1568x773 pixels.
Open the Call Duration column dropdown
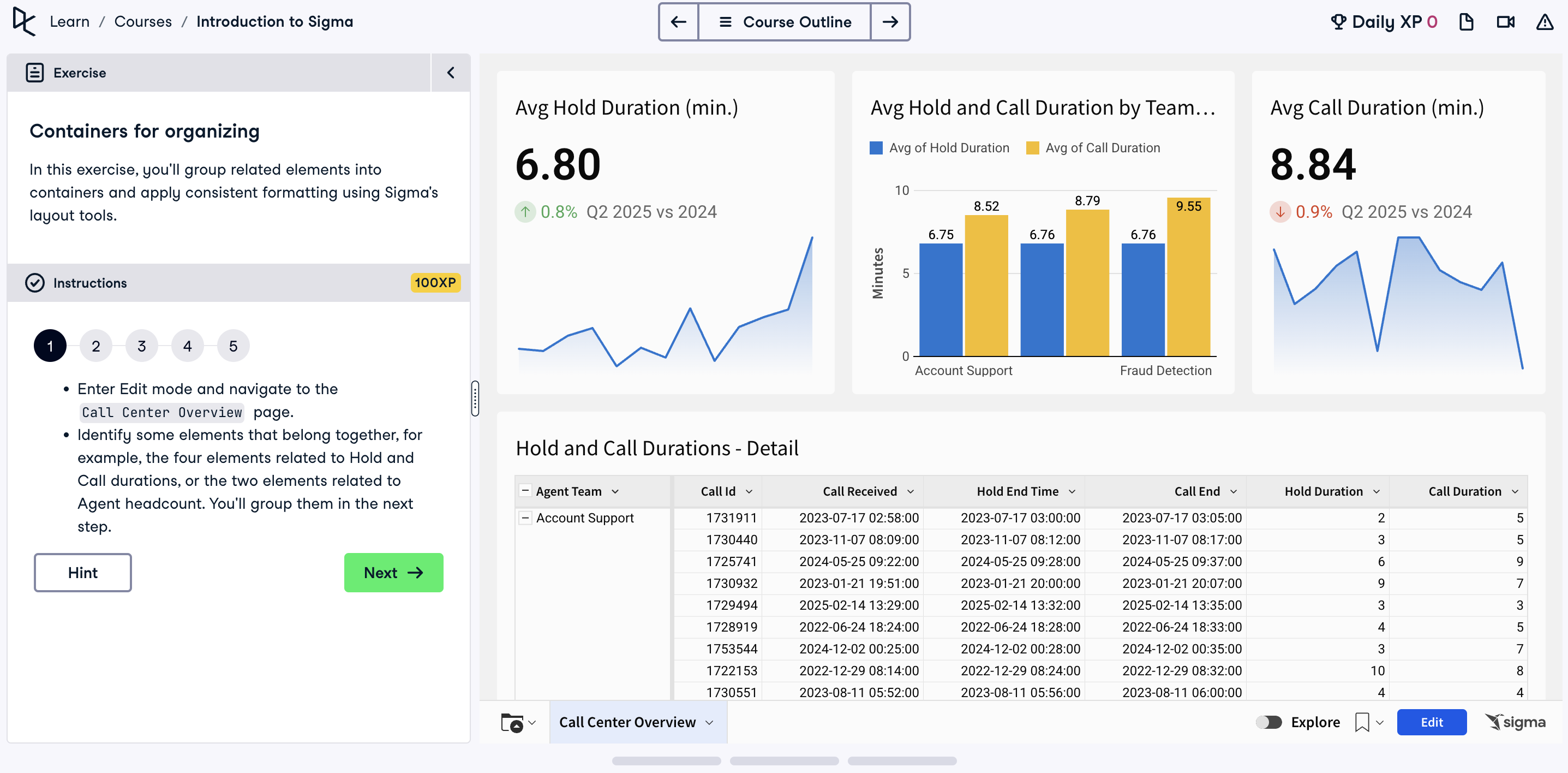pyautogui.click(x=1515, y=491)
